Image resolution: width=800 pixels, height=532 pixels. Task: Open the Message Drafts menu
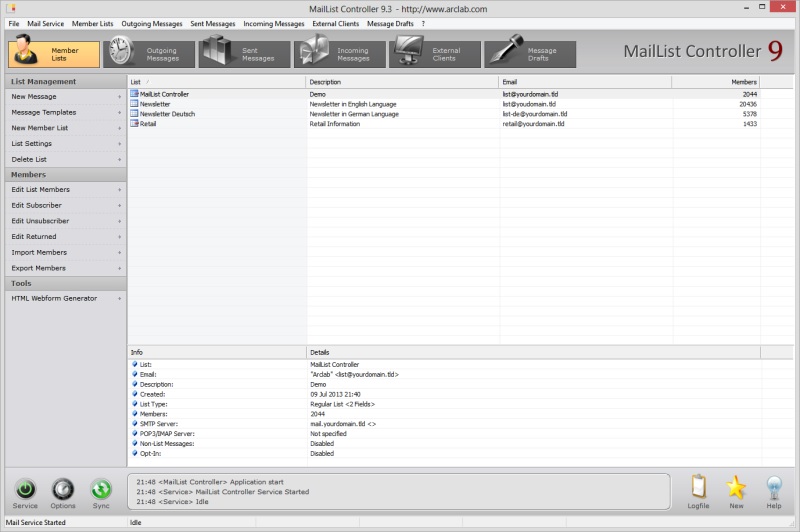tap(390, 23)
